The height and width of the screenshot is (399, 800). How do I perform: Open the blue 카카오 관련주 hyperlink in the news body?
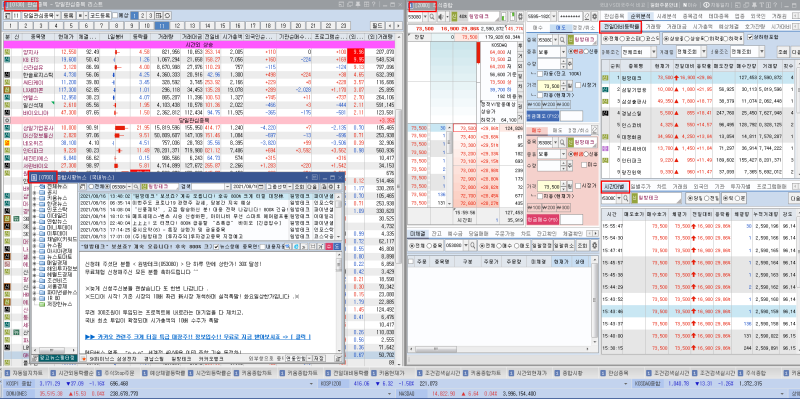pos(198,337)
